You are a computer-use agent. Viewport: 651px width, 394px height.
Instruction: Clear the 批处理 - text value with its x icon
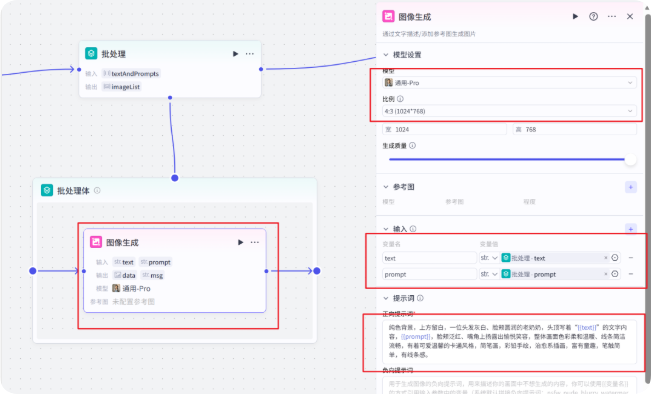(606, 258)
